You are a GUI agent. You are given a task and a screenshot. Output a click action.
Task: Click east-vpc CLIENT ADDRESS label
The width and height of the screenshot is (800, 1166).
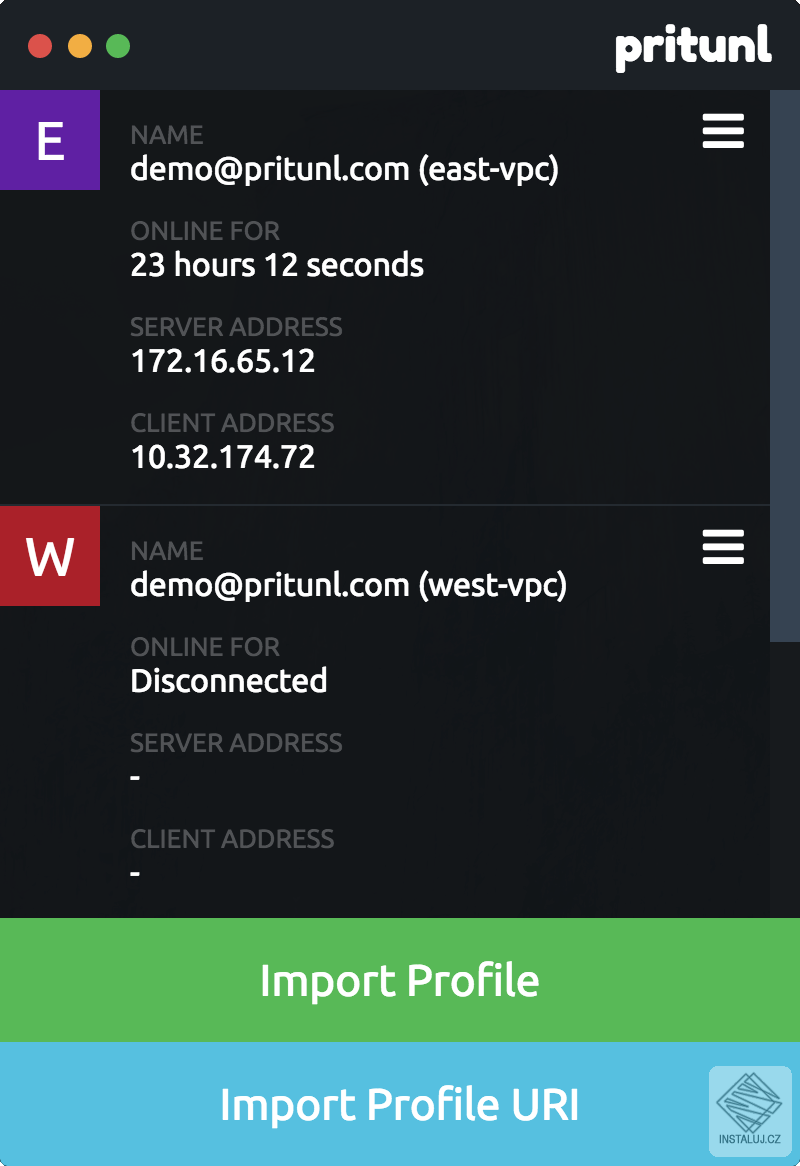click(x=232, y=423)
